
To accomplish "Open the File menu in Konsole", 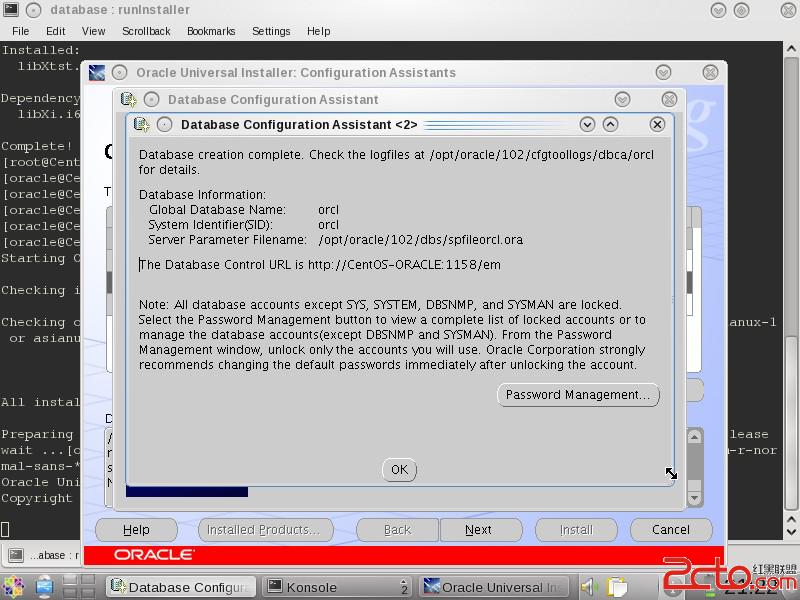I will [x=20, y=31].
